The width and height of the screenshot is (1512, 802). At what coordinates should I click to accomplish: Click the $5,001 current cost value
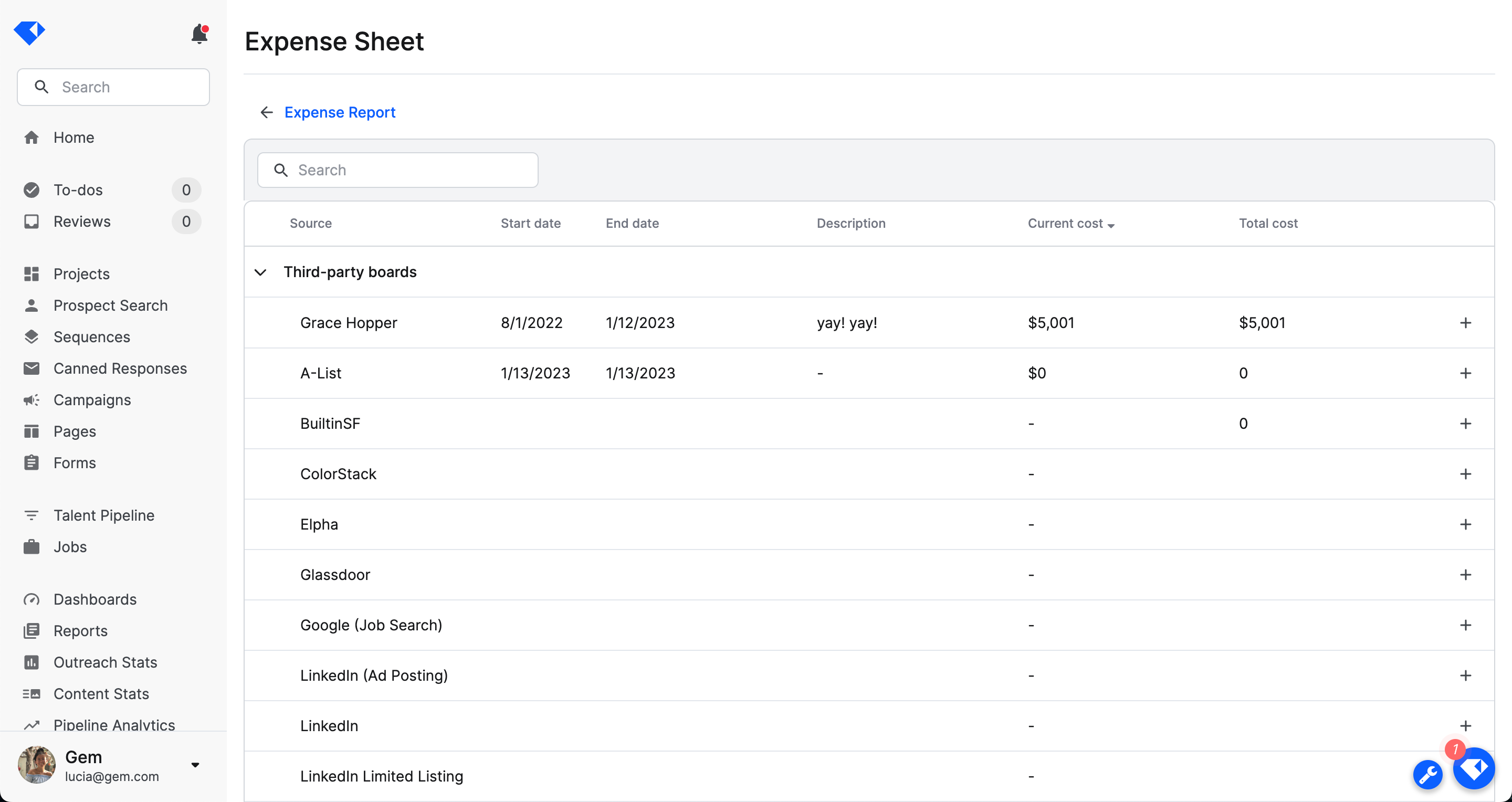[x=1051, y=323]
